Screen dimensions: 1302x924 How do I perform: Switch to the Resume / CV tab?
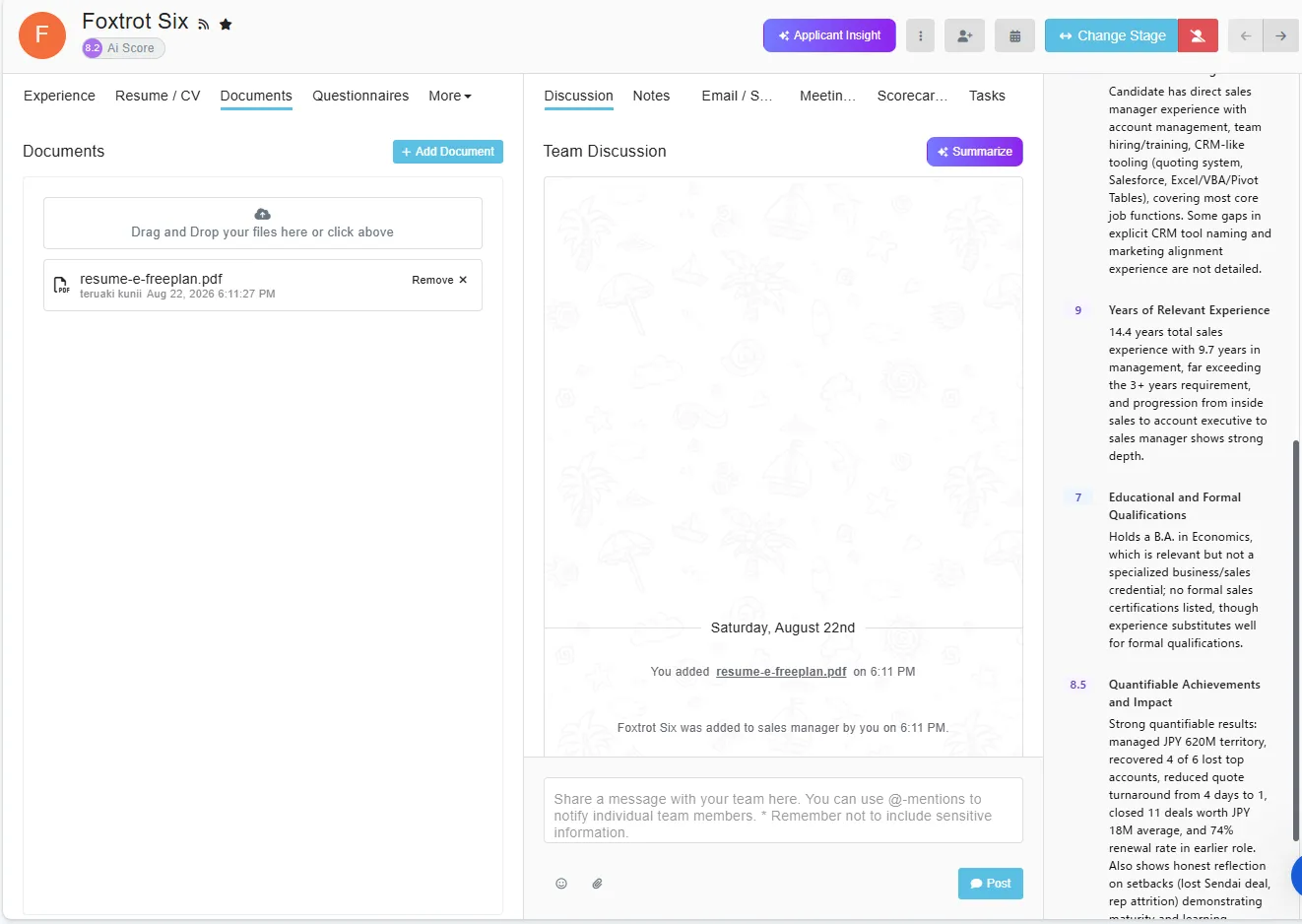[158, 96]
